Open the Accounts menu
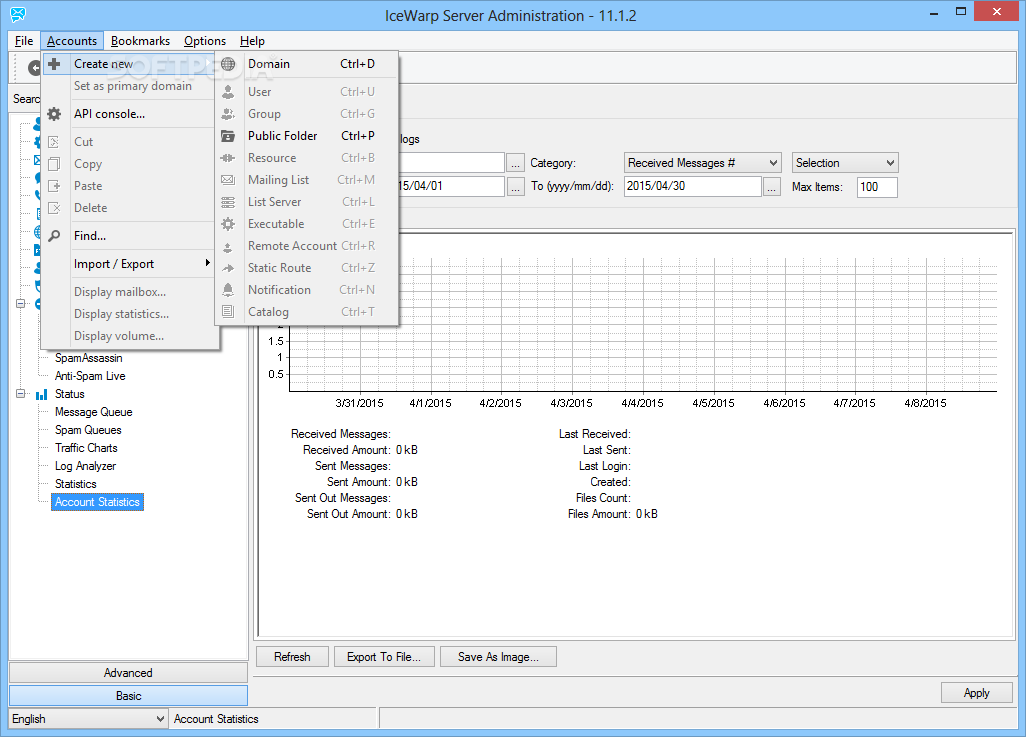The height and width of the screenshot is (737, 1026). pyautogui.click(x=72, y=41)
